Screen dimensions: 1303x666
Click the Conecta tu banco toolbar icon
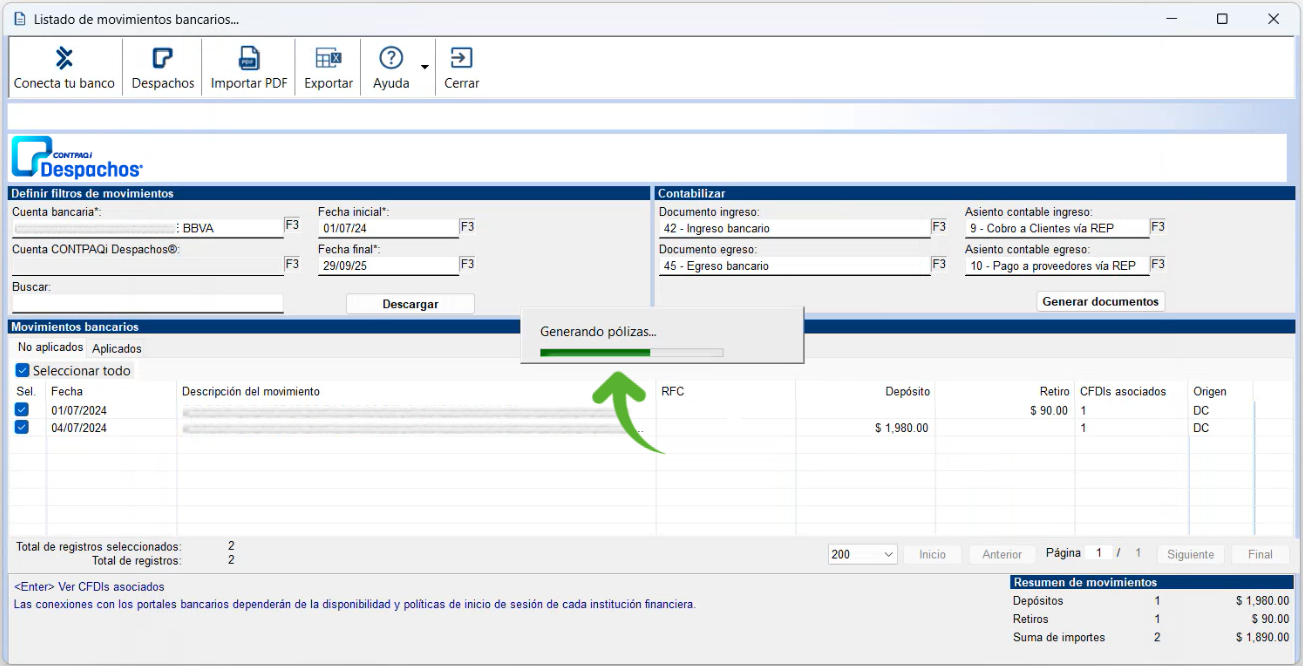click(64, 59)
